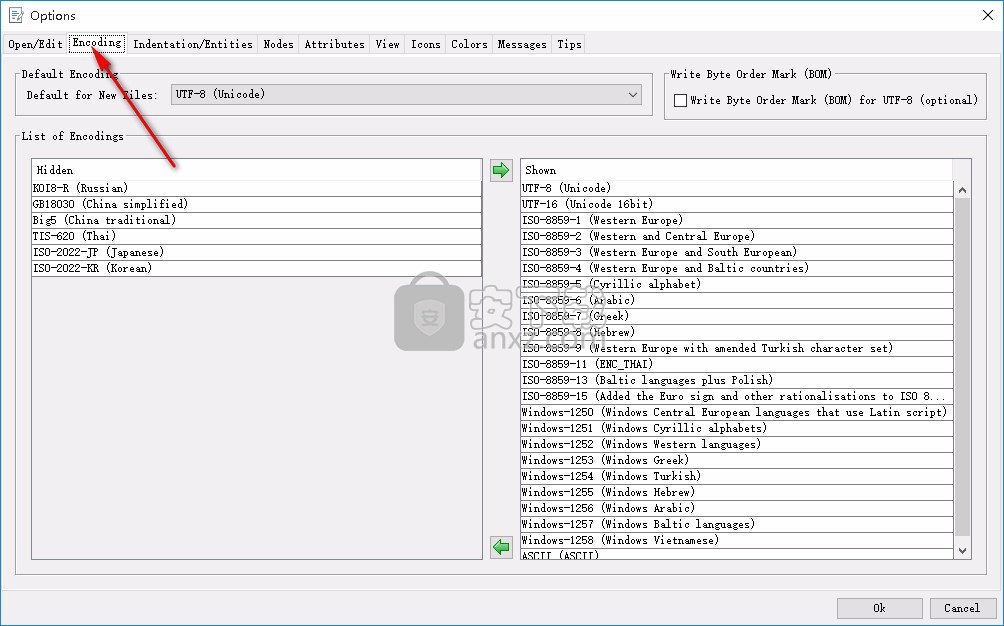The width and height of the screenshot is (1004, 626).
Task: Select KOI8-R (Russian) in Hidden list
Action: click(256, 188)
